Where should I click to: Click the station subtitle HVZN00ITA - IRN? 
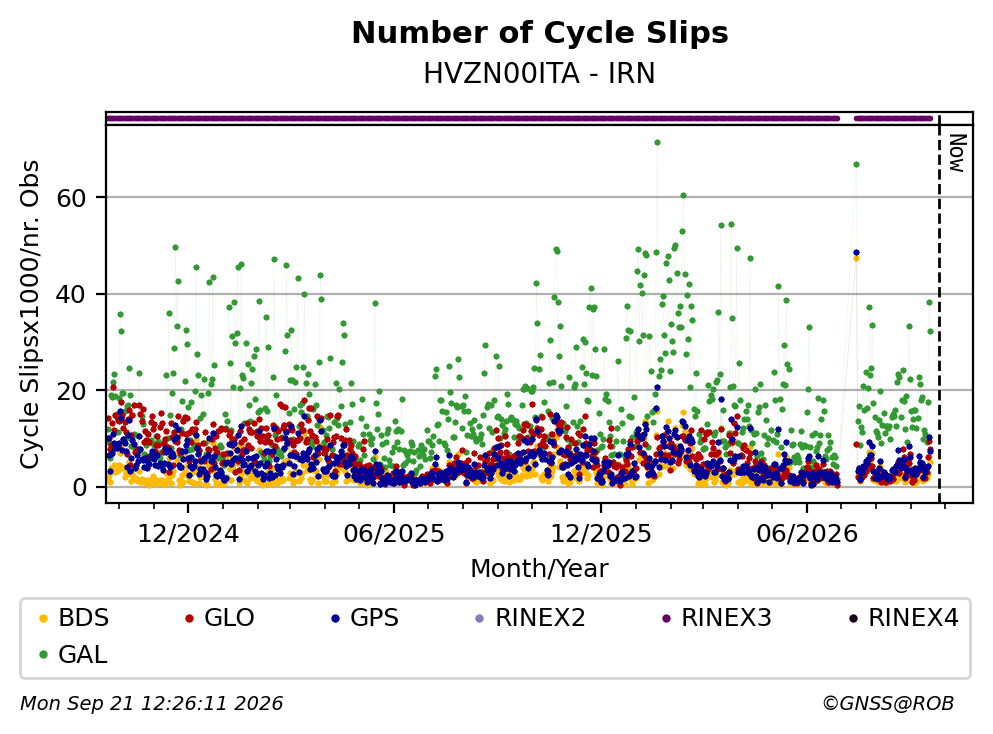pos(539,73)
